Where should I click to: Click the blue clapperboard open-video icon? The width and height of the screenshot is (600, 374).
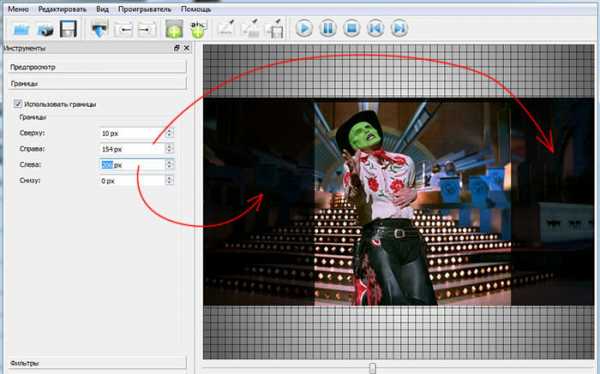21,29
